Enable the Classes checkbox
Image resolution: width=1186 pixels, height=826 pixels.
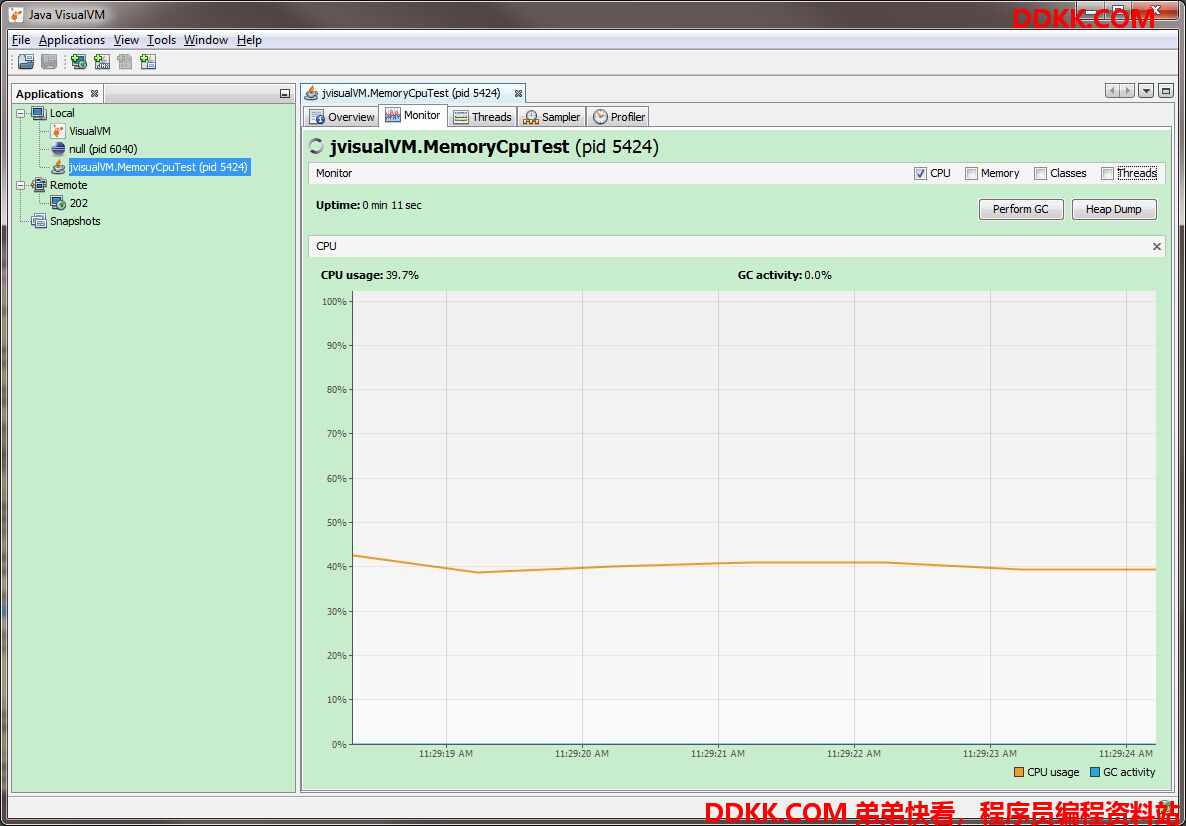[1041, 173]
